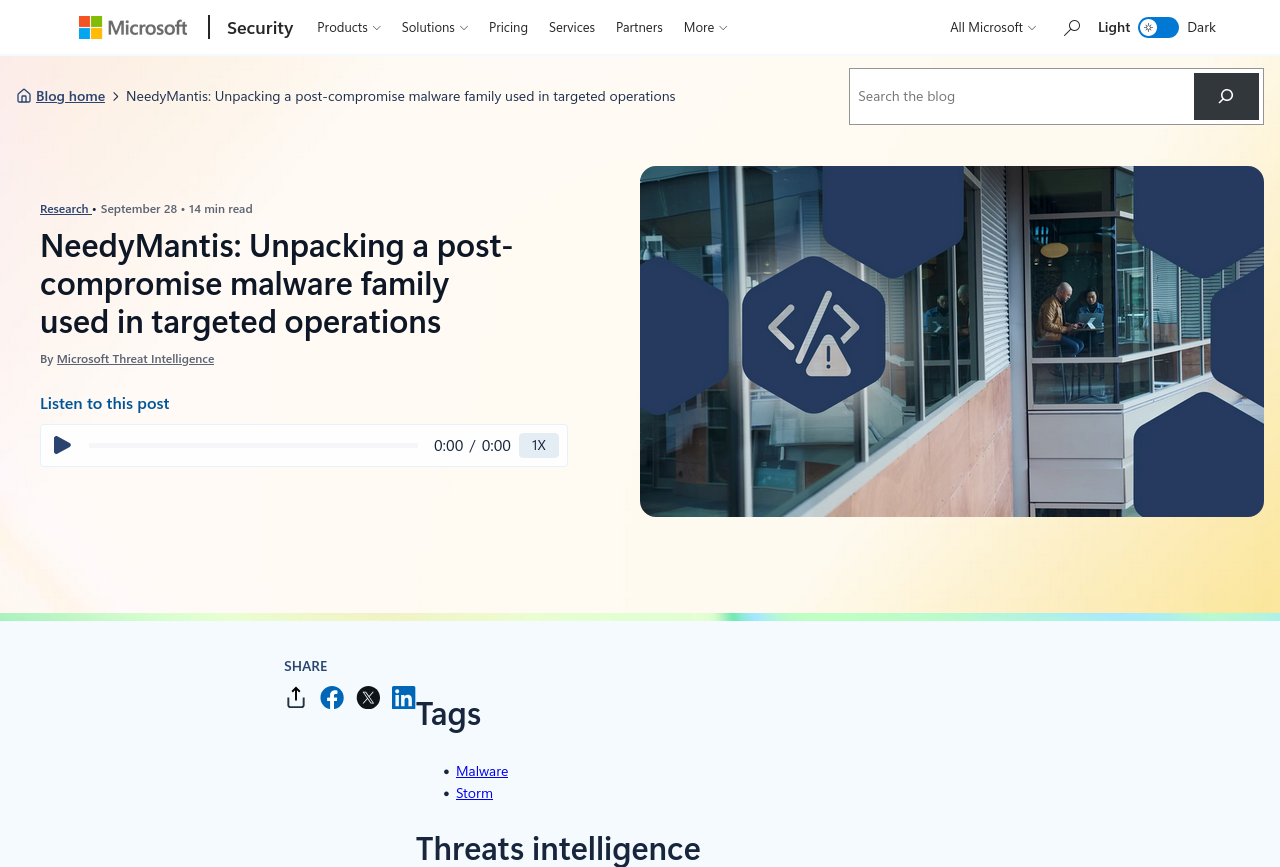Expand the Solutions dropdown menu
This screenshot has height=867, width=1280.
[435, 27]
